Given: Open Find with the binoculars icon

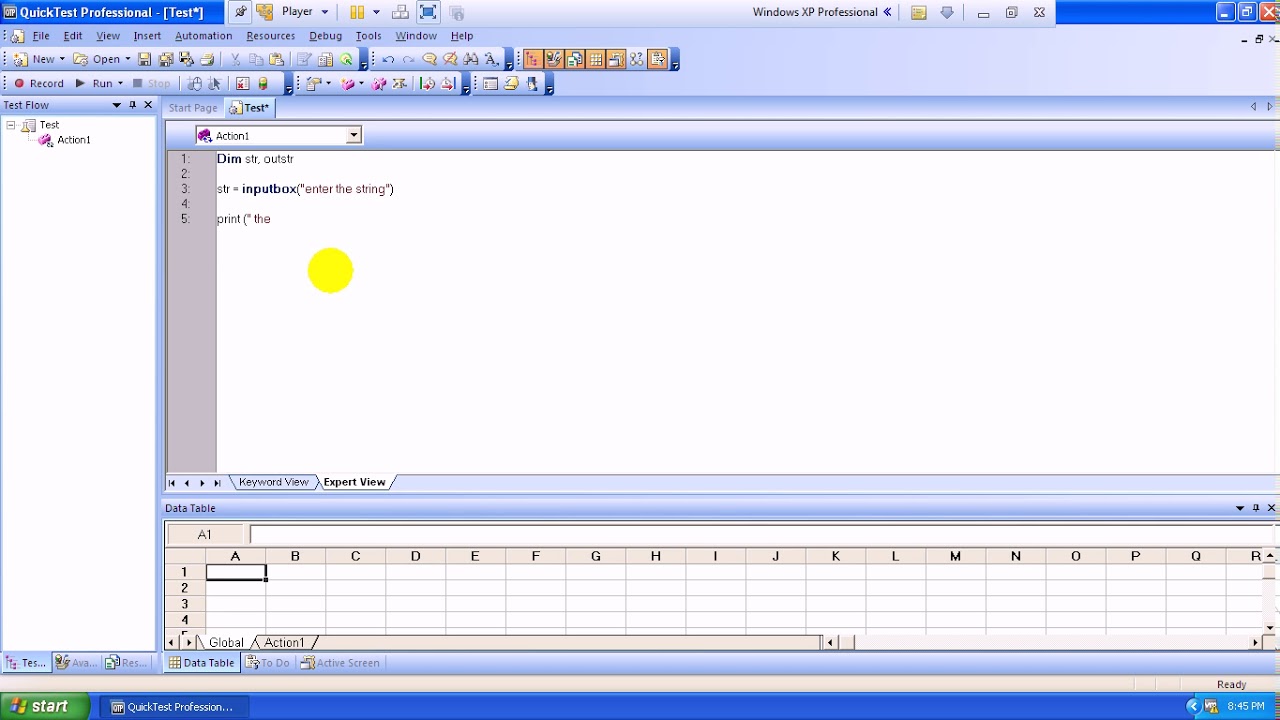Looking at the screenshot, I should (471, 60).
